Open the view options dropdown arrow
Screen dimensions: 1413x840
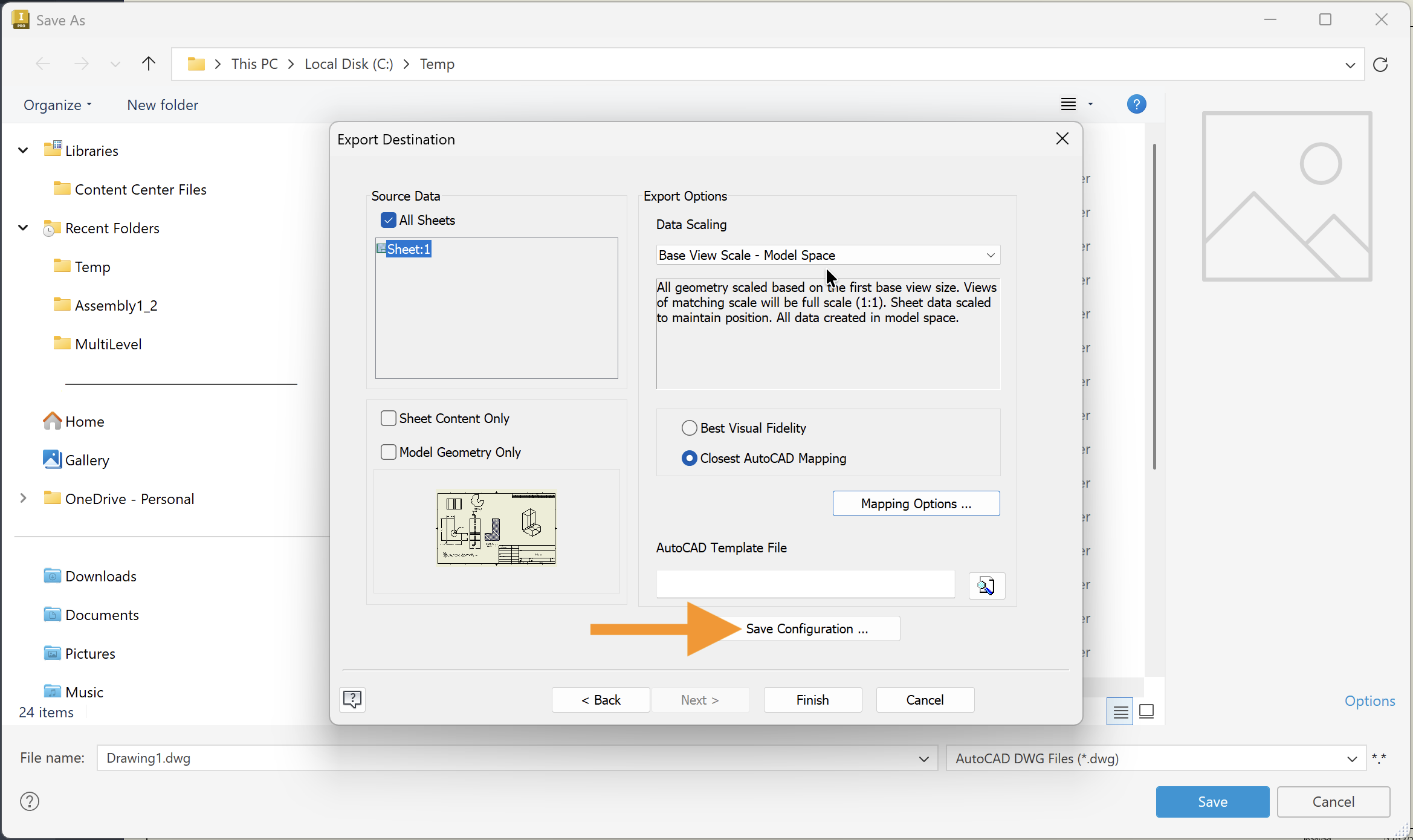pos(1090,104)
